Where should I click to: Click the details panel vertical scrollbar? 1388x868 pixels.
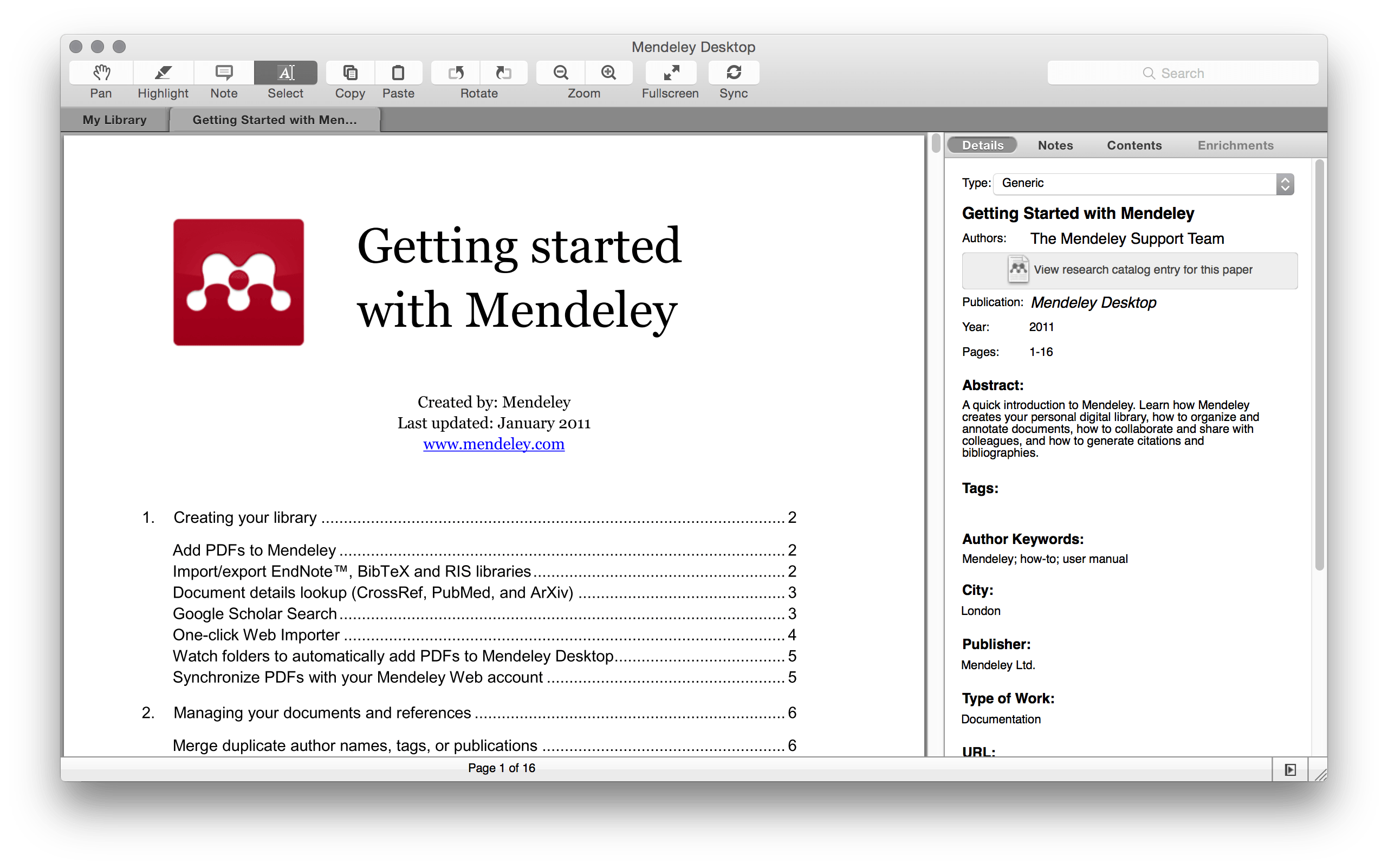click(1319, 365)
